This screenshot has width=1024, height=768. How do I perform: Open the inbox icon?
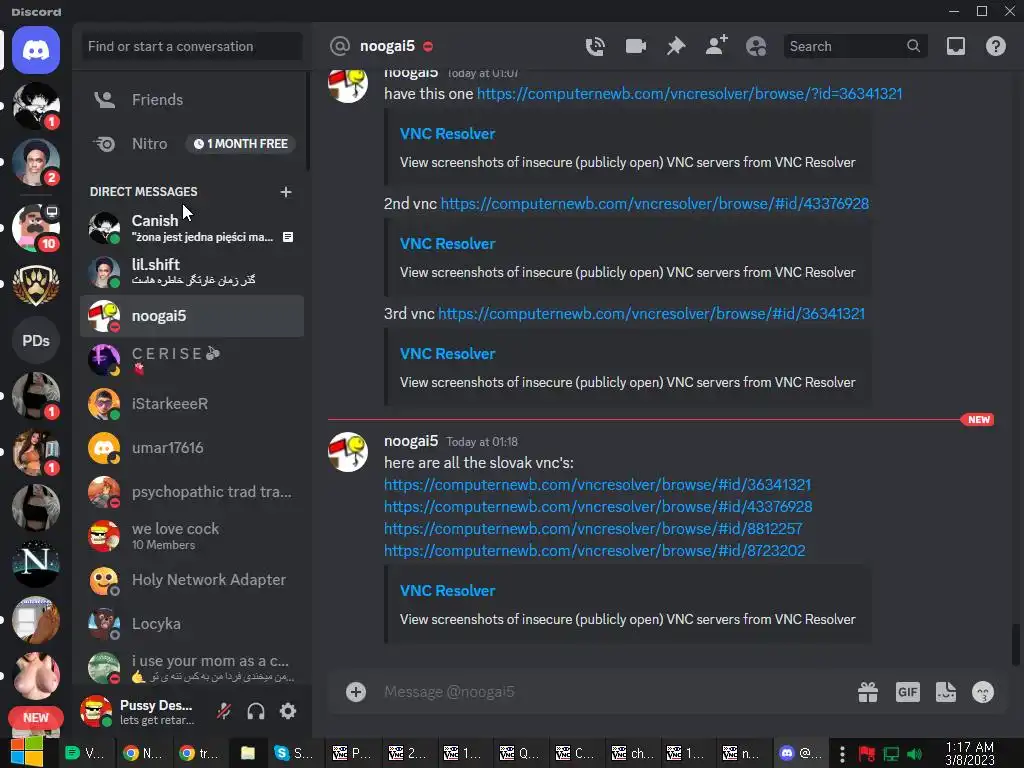(955, 46)
